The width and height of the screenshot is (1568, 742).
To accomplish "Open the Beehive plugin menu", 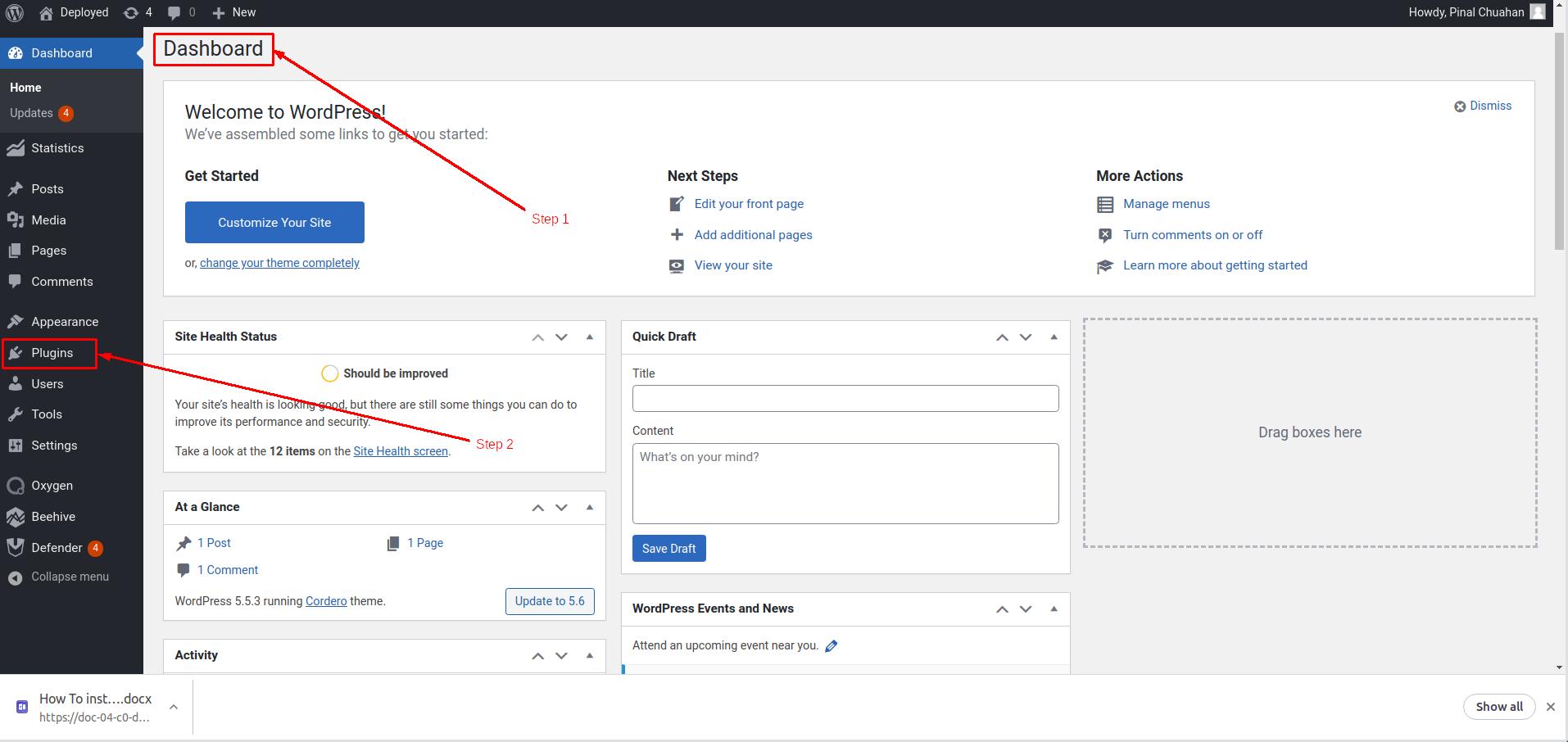I will [x=71, y=517].
